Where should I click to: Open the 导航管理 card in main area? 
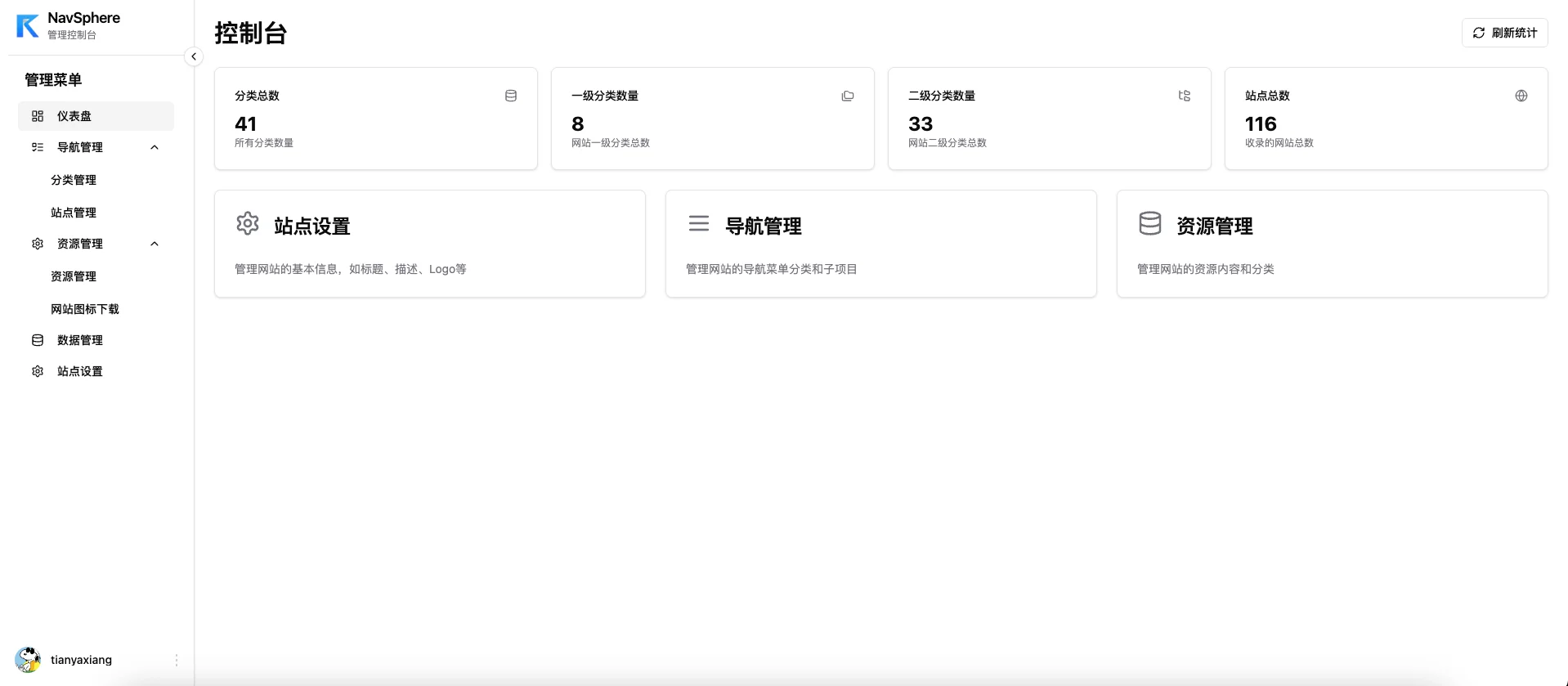click(880, 244)
